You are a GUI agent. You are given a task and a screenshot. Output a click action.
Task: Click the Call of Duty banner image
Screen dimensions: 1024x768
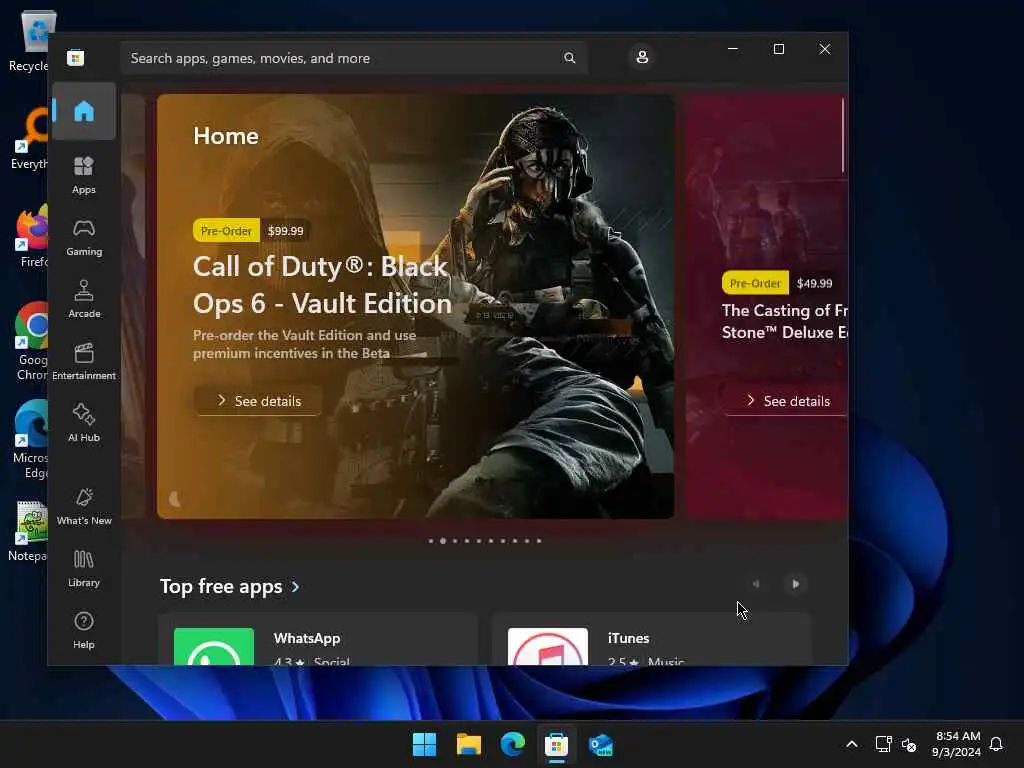point(415,306)
